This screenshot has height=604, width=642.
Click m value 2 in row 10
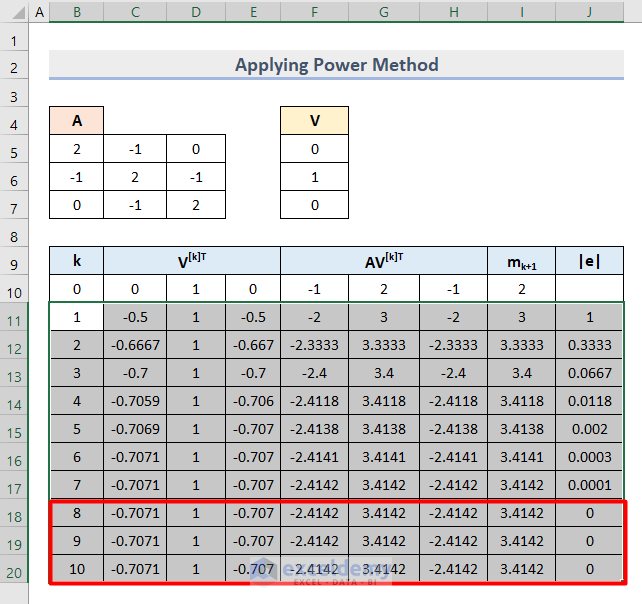(521, 289)
